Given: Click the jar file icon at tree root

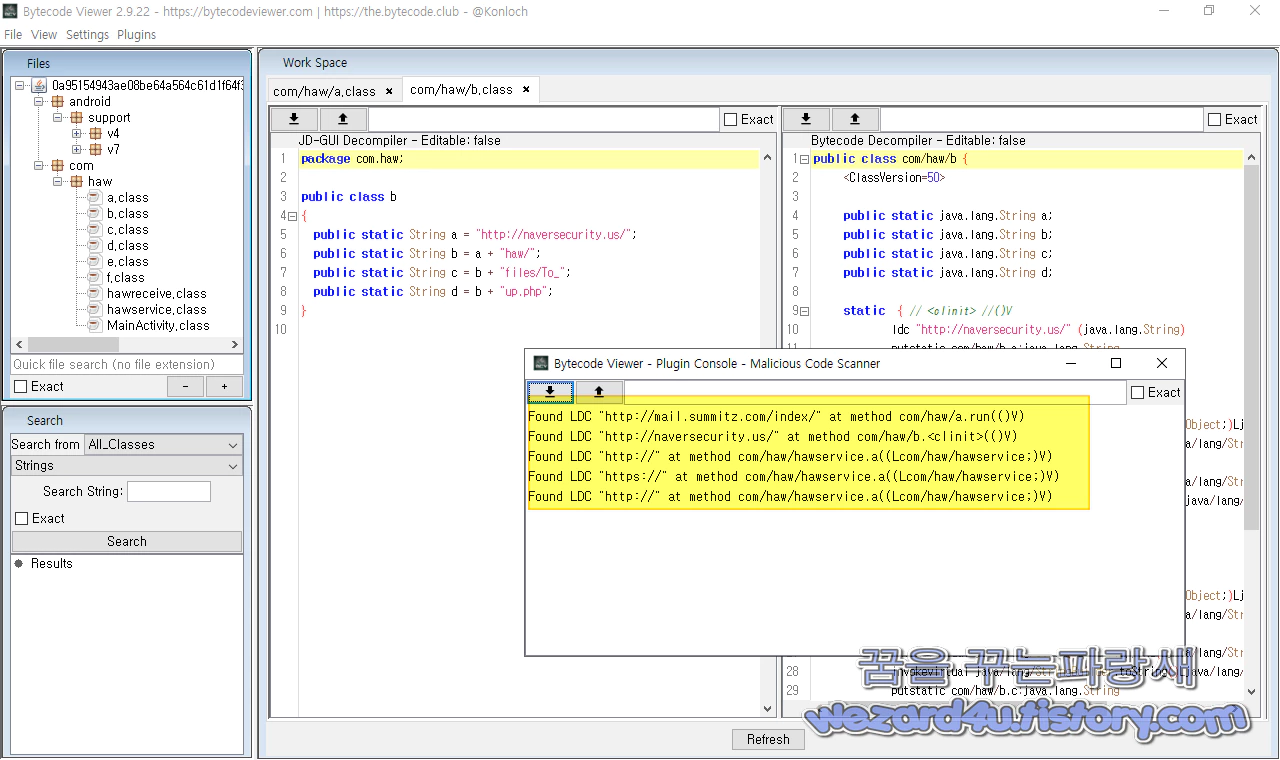Looking at the screenshot, I should [x=39, y=86].
